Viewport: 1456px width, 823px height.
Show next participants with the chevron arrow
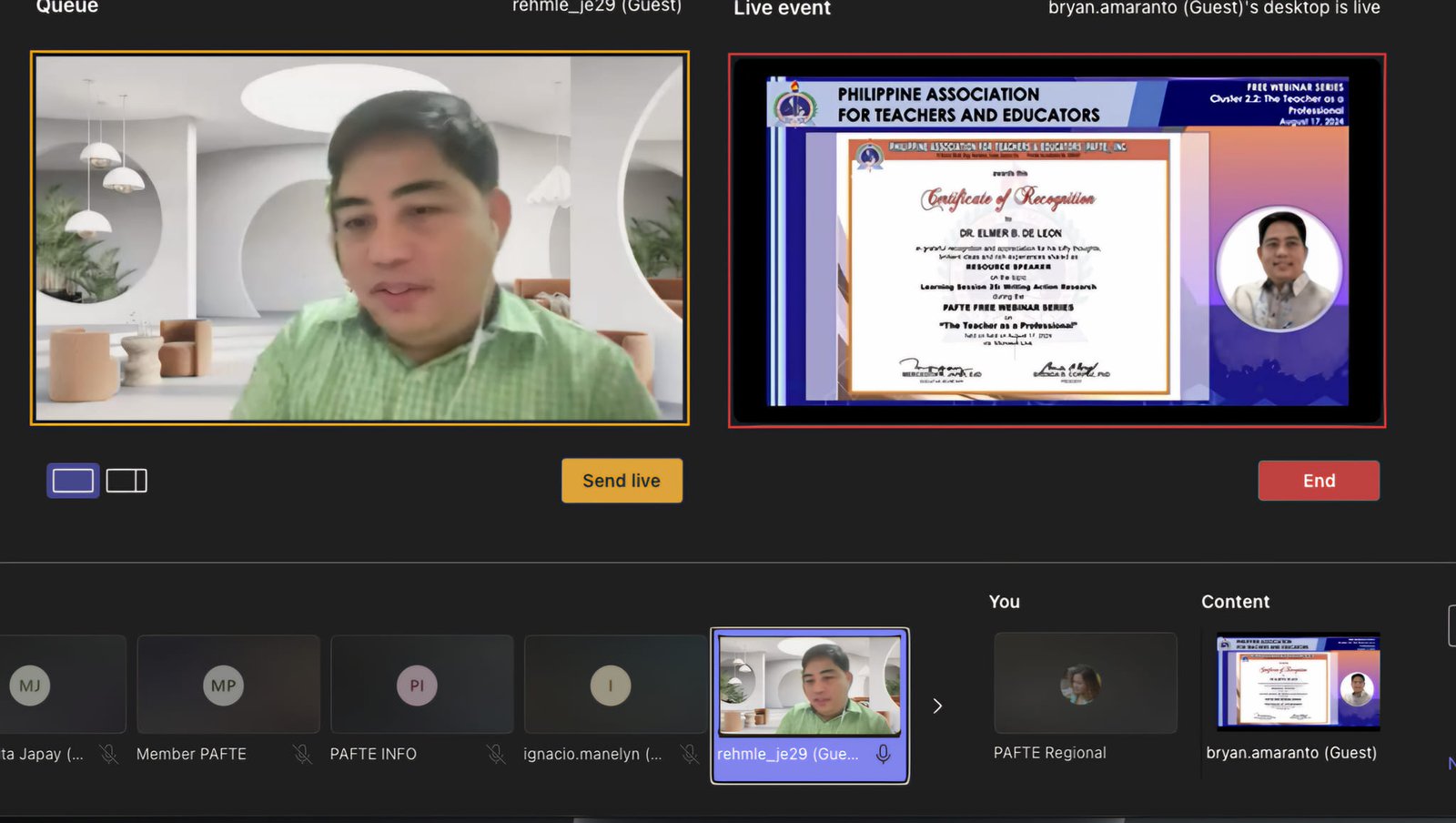tap(937, 706)
